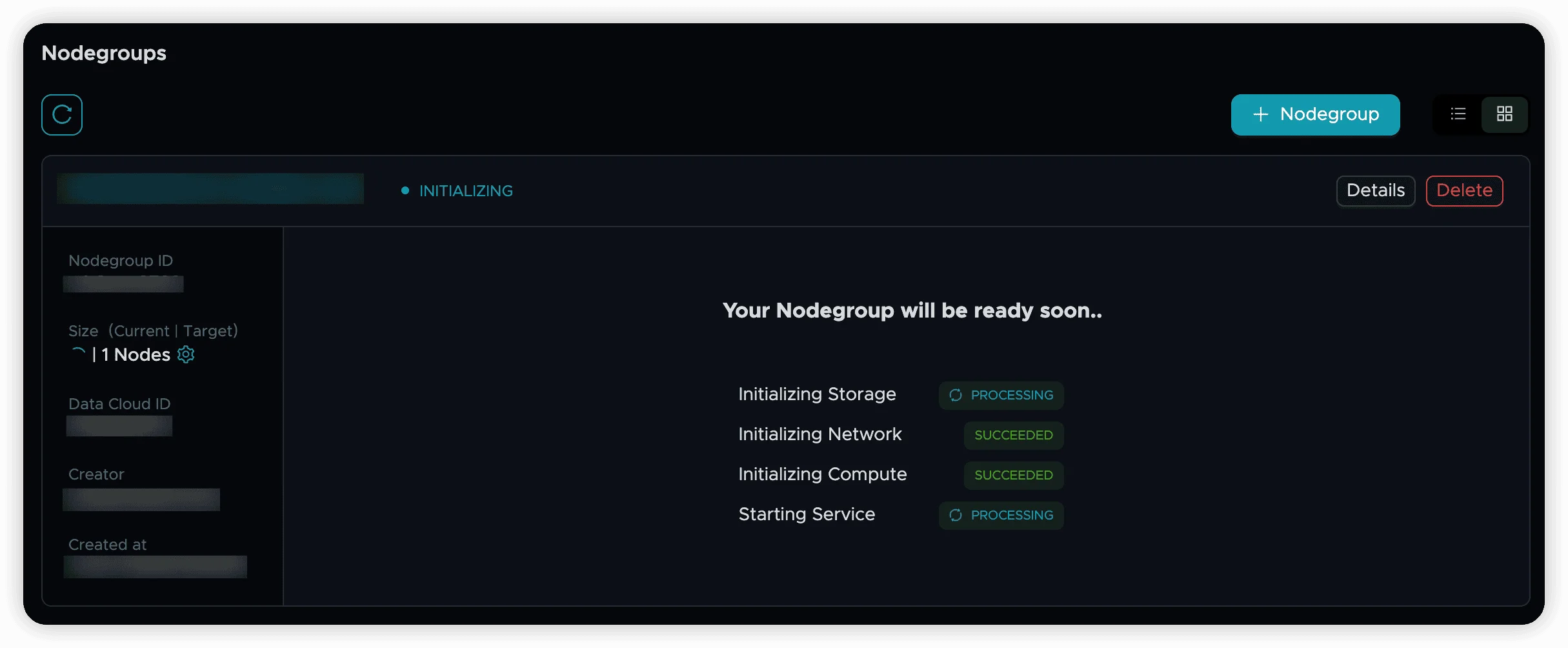The width and height of the screenshot is (1568, 648).
Task: Switch to grid view layout
Action: [1504, 114]
